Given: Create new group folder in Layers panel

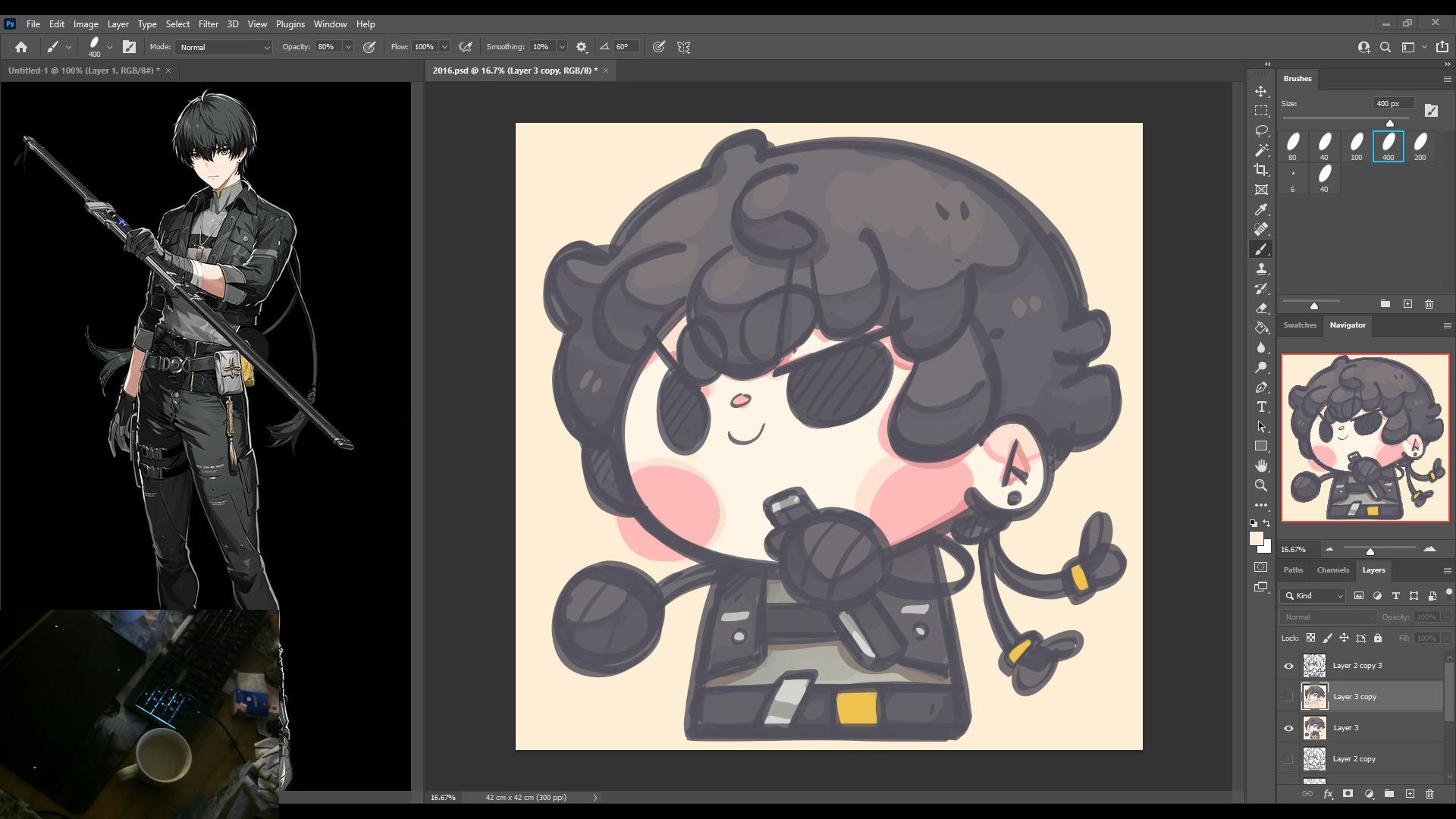Looking at the screenshot, I should (1389, 794).
